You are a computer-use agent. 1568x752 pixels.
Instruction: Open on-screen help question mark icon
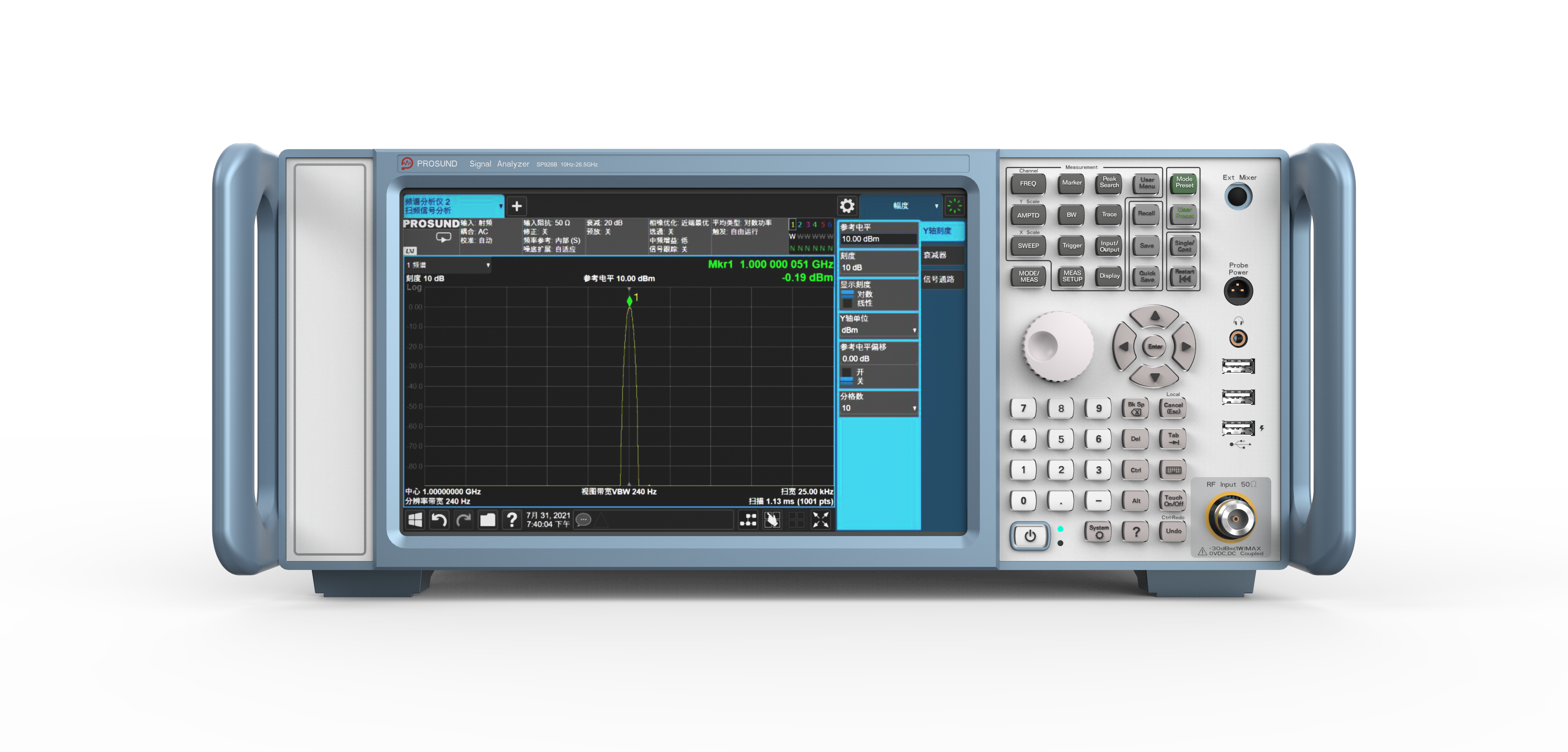[x=512, y=520]
